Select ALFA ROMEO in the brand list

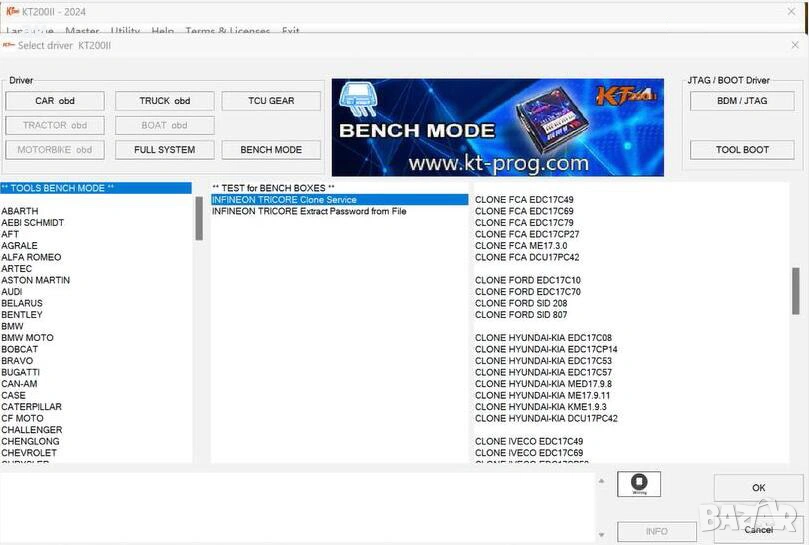coord(31,257)
